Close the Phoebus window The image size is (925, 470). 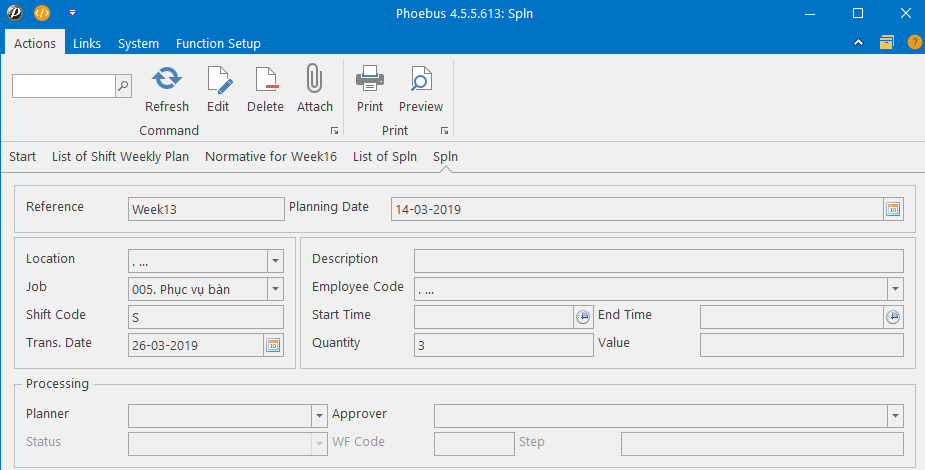906,13
